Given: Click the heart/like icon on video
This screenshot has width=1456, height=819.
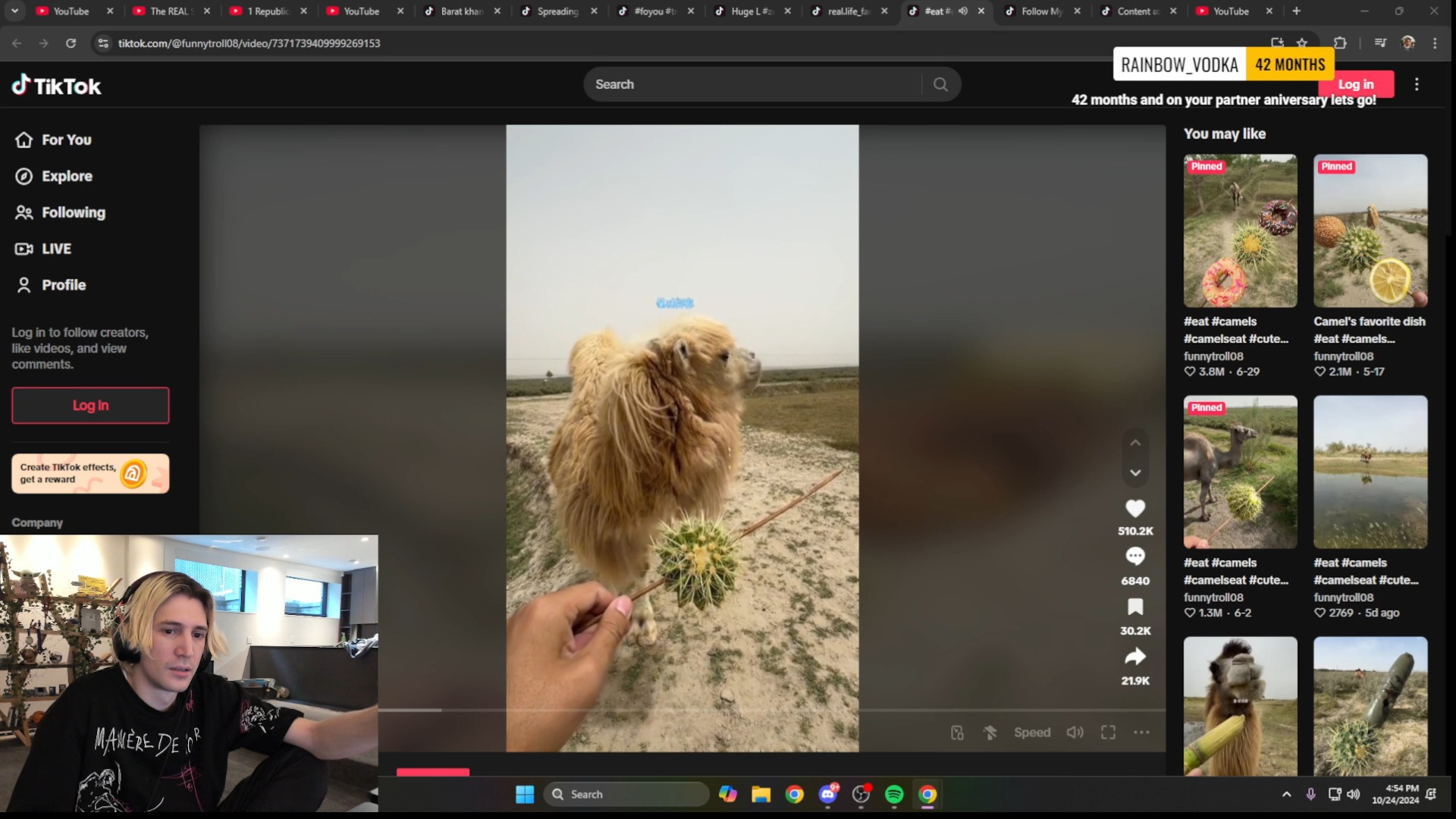Looking at the screenshot, I should (1135, 508).
